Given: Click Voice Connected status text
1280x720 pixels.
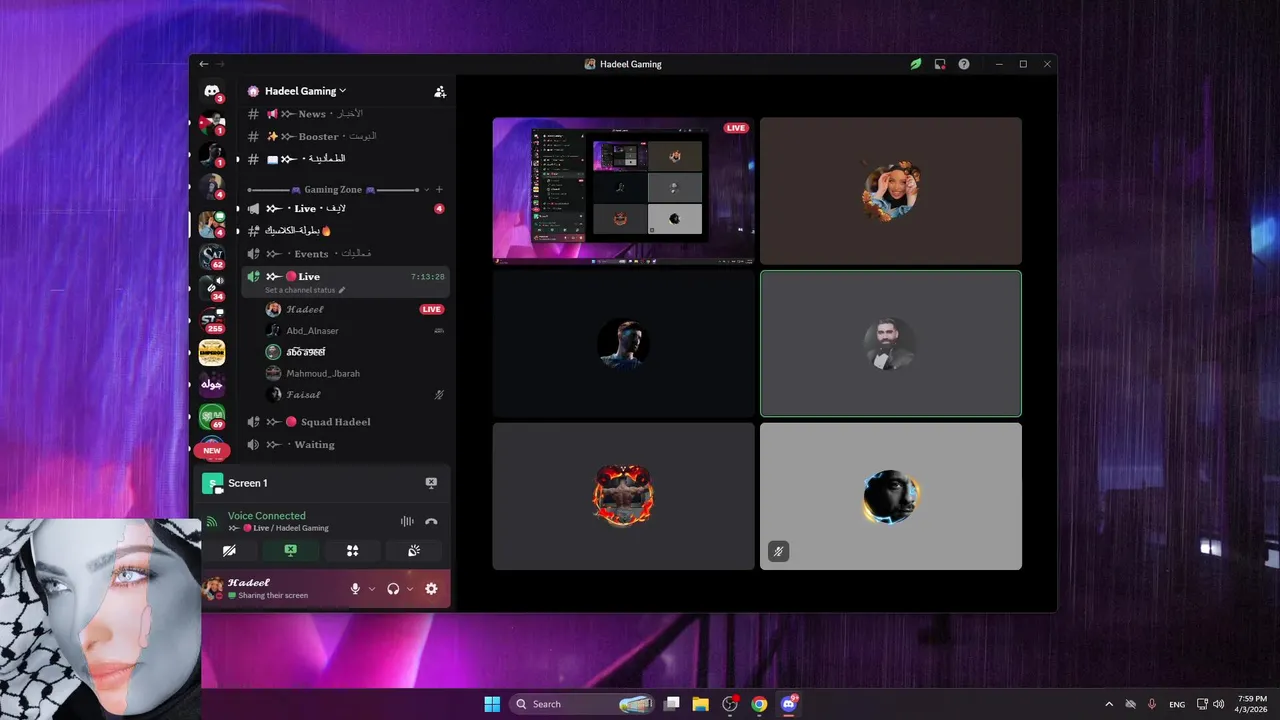Looking at the screenshot, I should click(267, 516).
